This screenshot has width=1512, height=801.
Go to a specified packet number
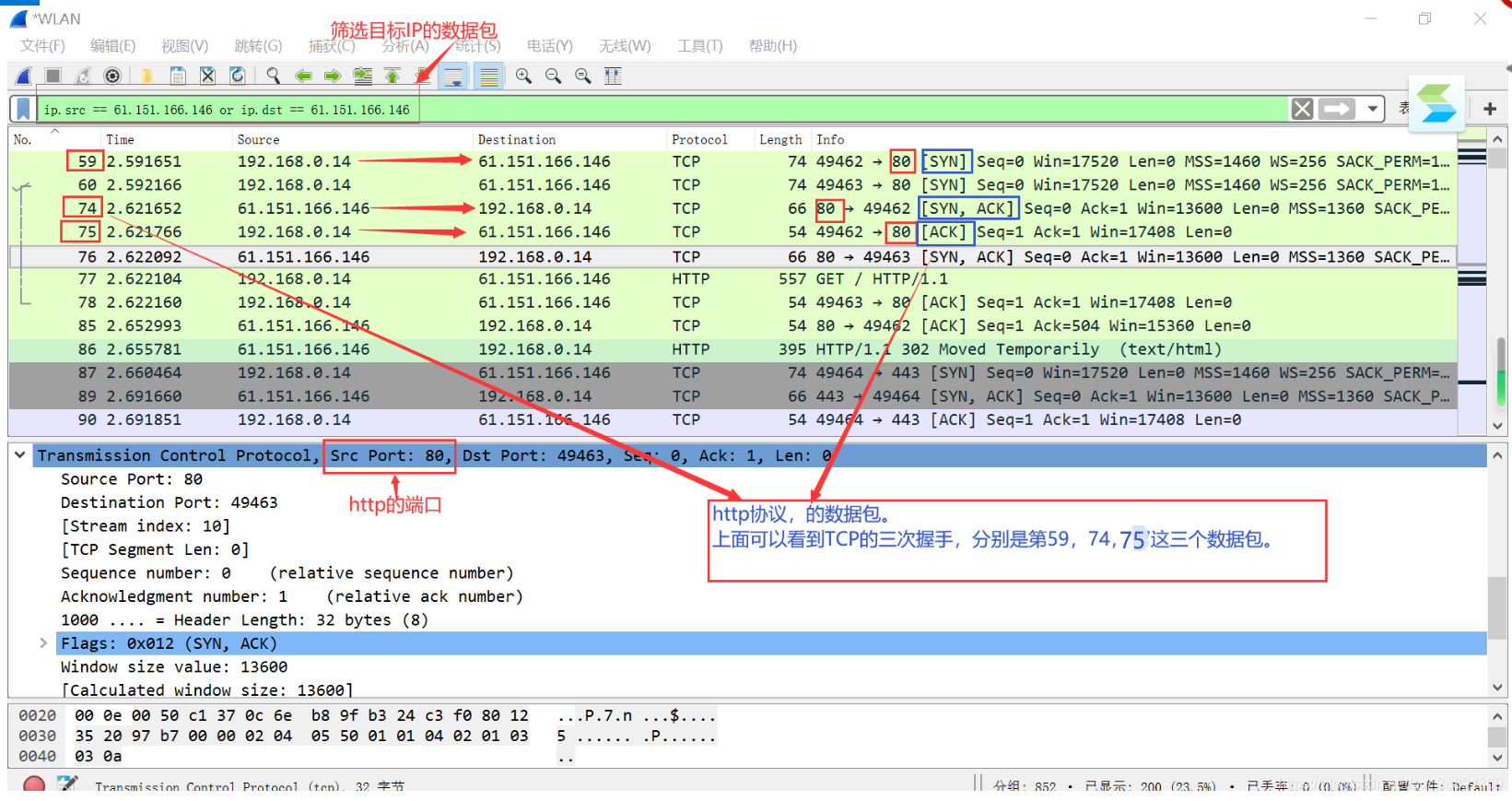tap(363, 77)
